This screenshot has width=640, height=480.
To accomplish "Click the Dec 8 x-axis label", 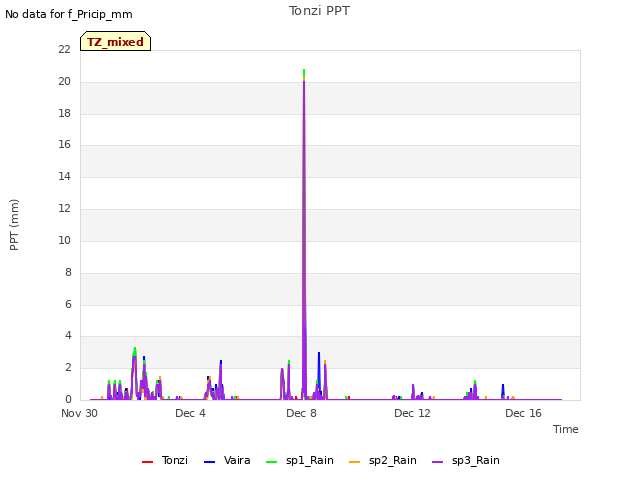I will tap(301, 413).
